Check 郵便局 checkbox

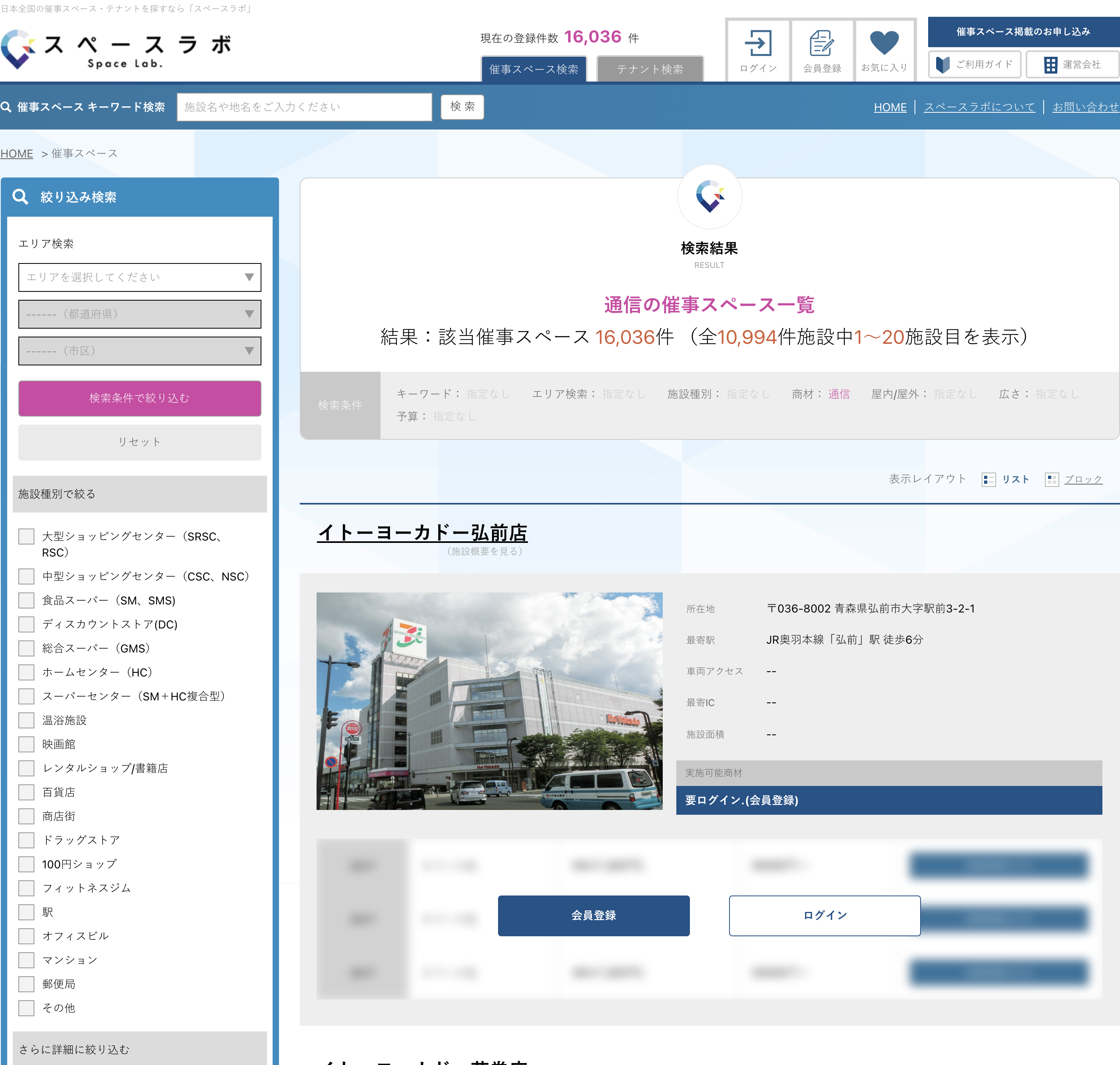[26, 984]
